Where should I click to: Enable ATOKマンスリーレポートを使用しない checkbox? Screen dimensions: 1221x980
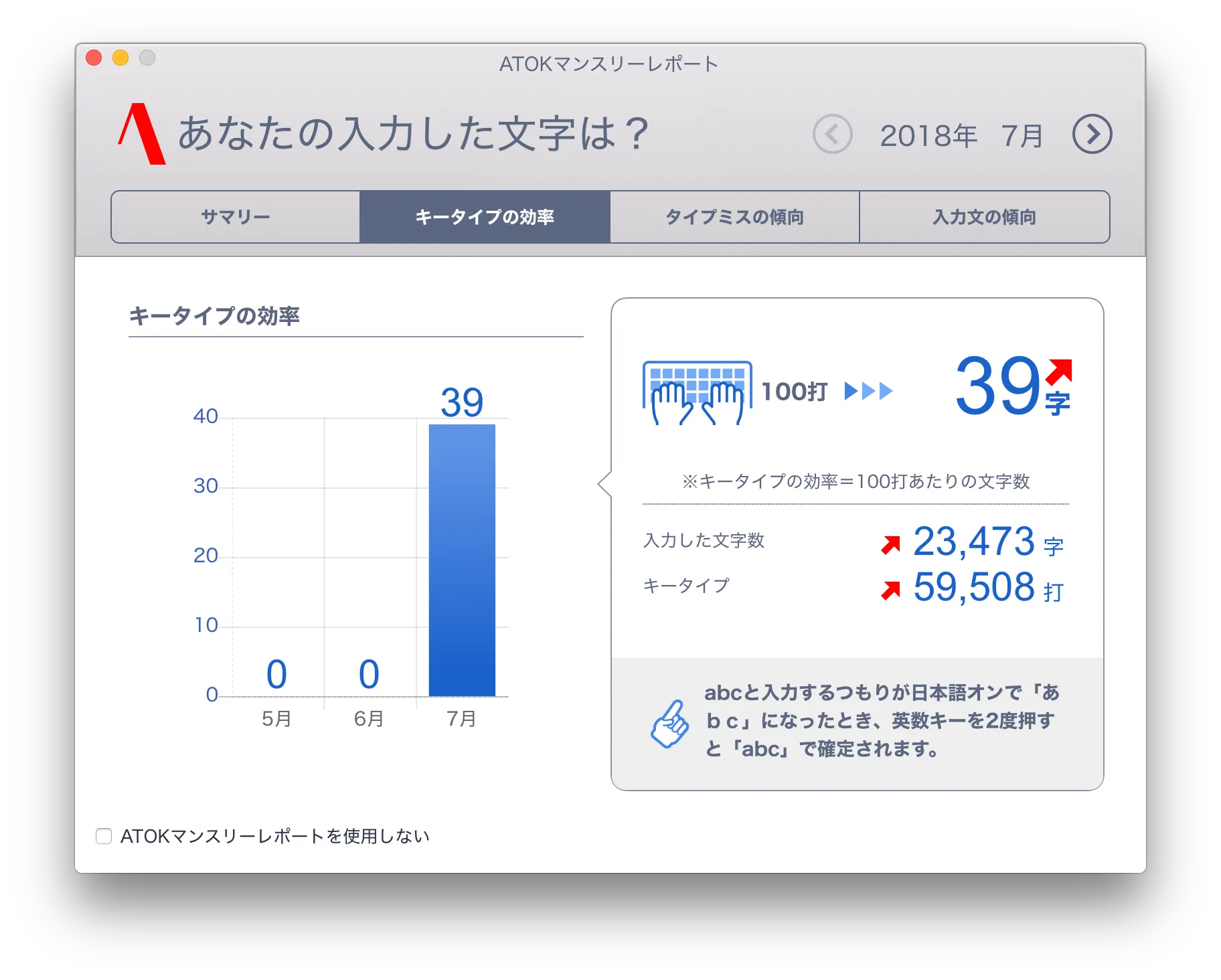click(x=104, y=836)
